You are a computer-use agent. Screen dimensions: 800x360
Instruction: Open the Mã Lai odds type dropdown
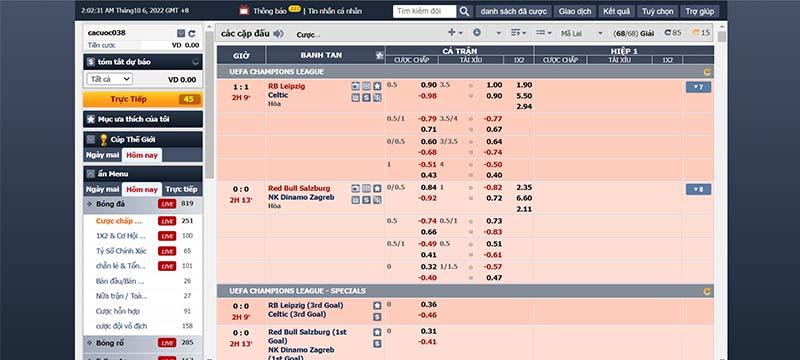point(582,34)
